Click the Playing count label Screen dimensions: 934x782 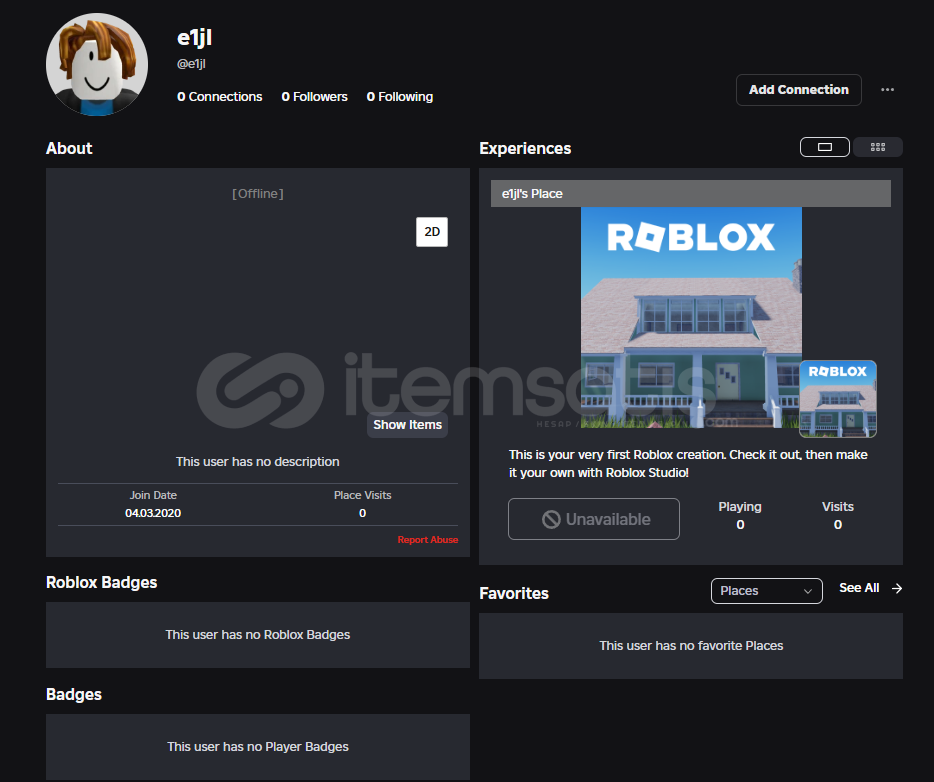tap(740, 507)
